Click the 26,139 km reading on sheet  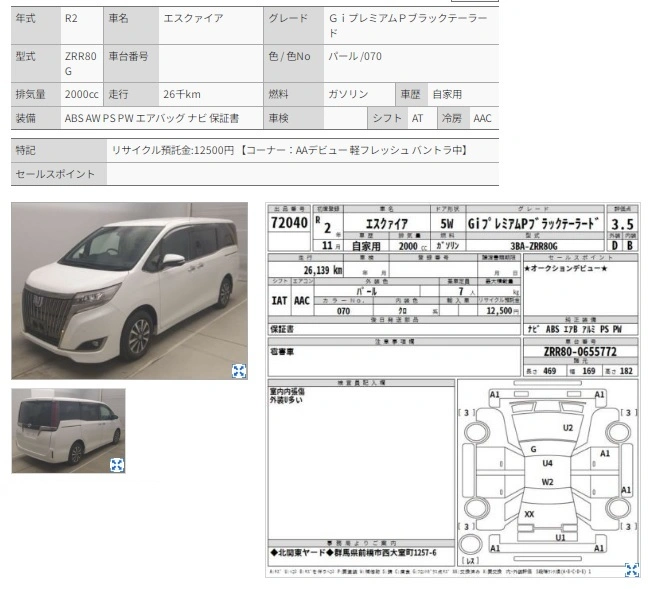click(323, 270)
